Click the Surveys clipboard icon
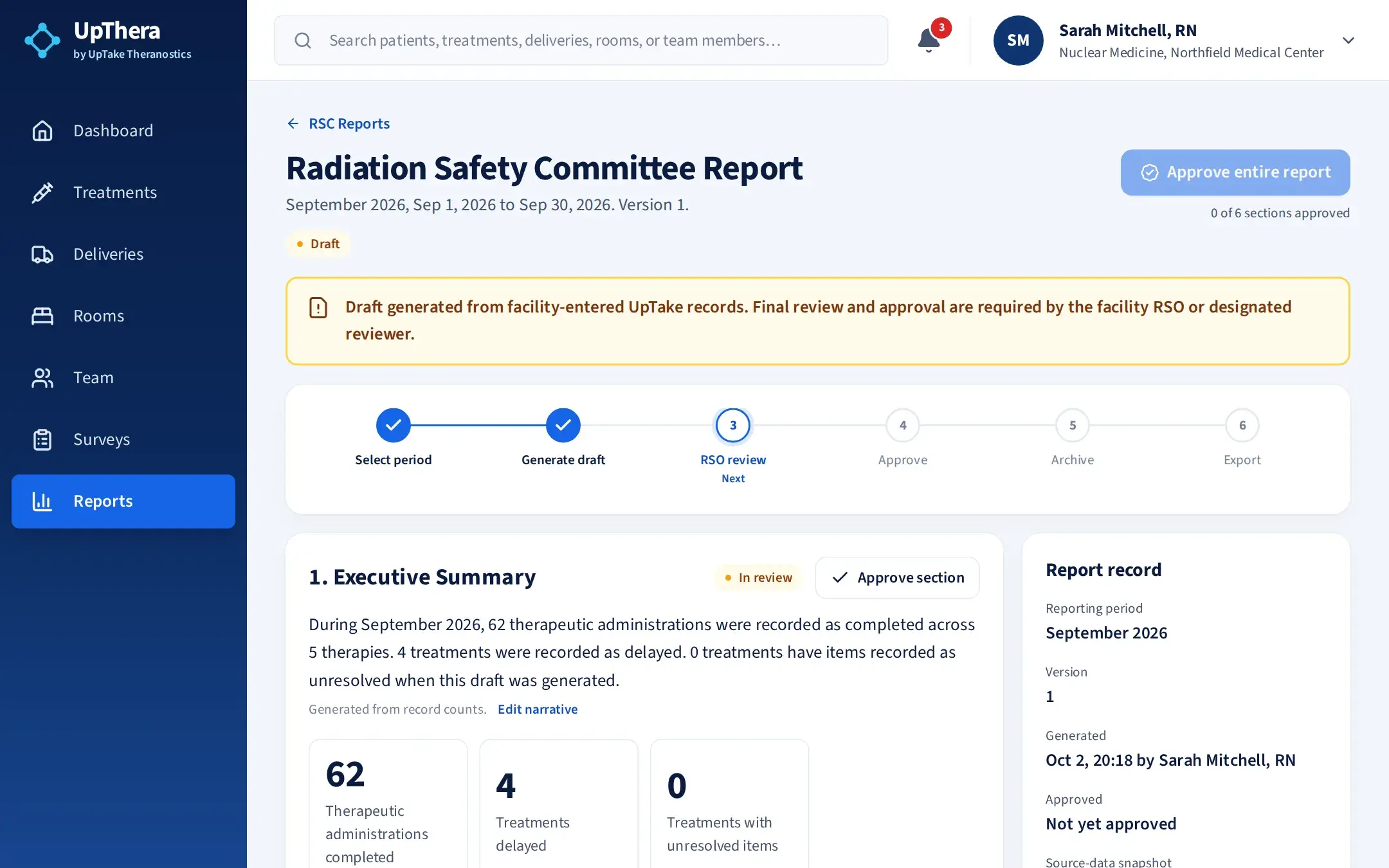Screen dimensions: 1389x868 [x=42, y=439]
